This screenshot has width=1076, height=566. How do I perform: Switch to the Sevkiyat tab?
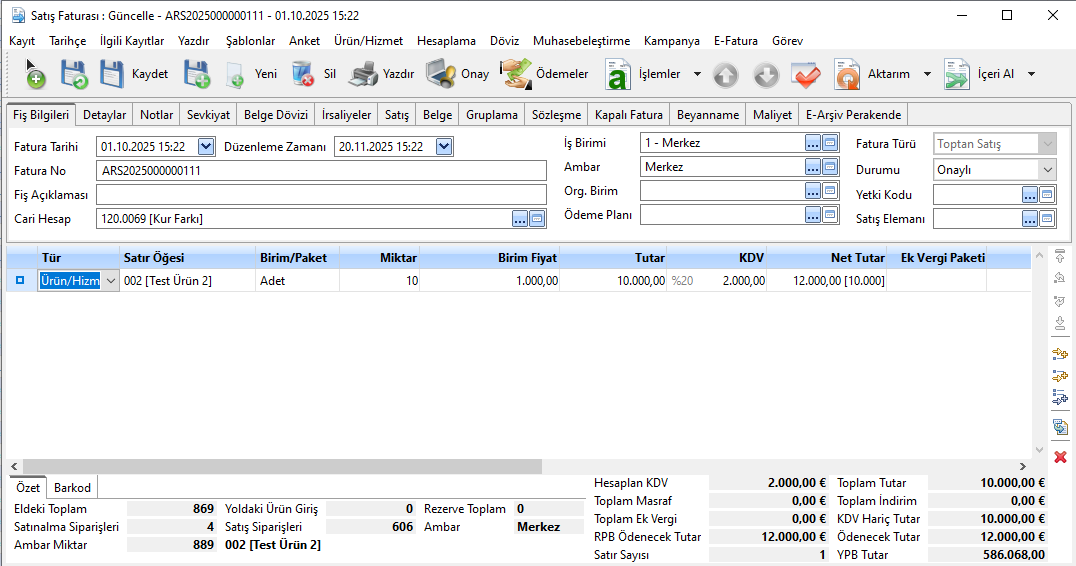(x=208, y=115)
